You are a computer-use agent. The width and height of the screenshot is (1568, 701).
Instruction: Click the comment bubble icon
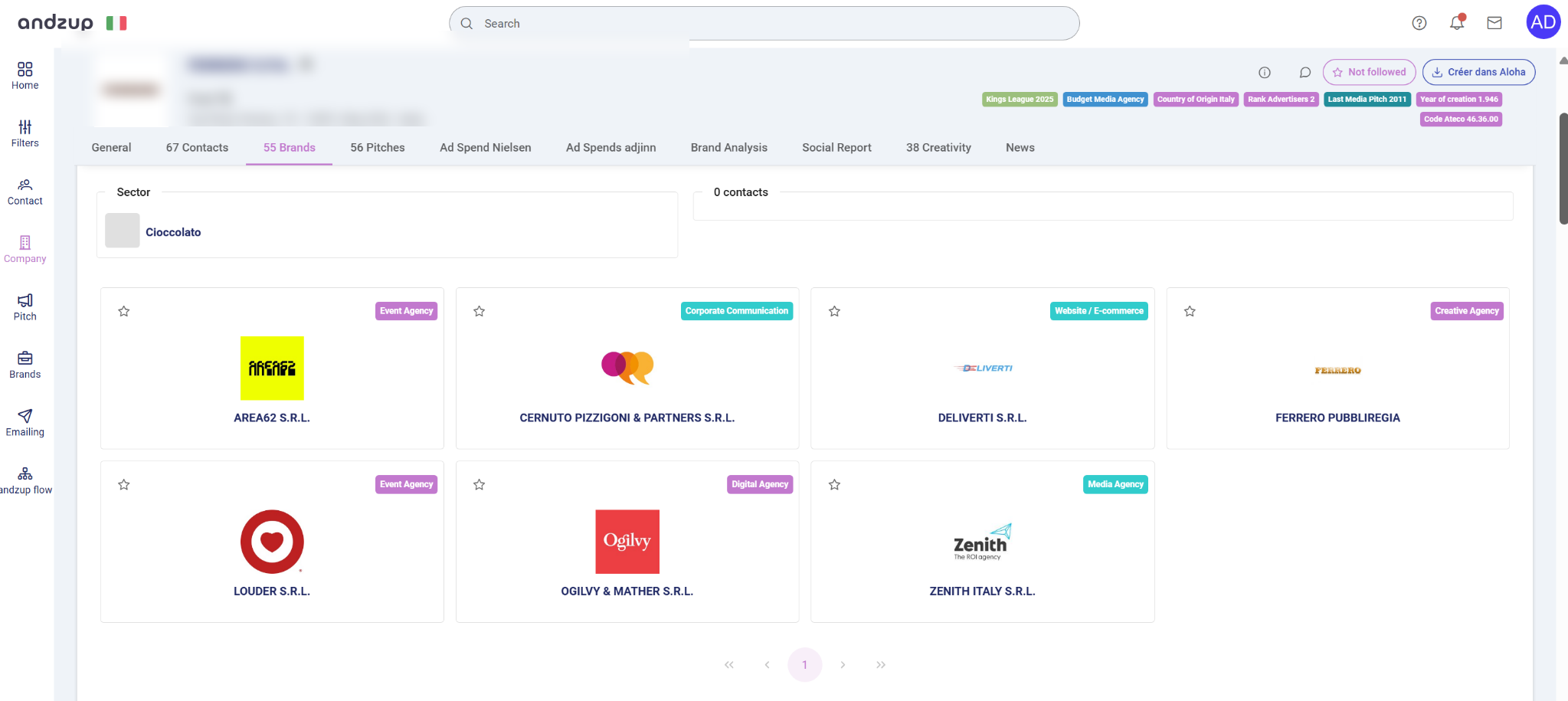coord(1304,73)
